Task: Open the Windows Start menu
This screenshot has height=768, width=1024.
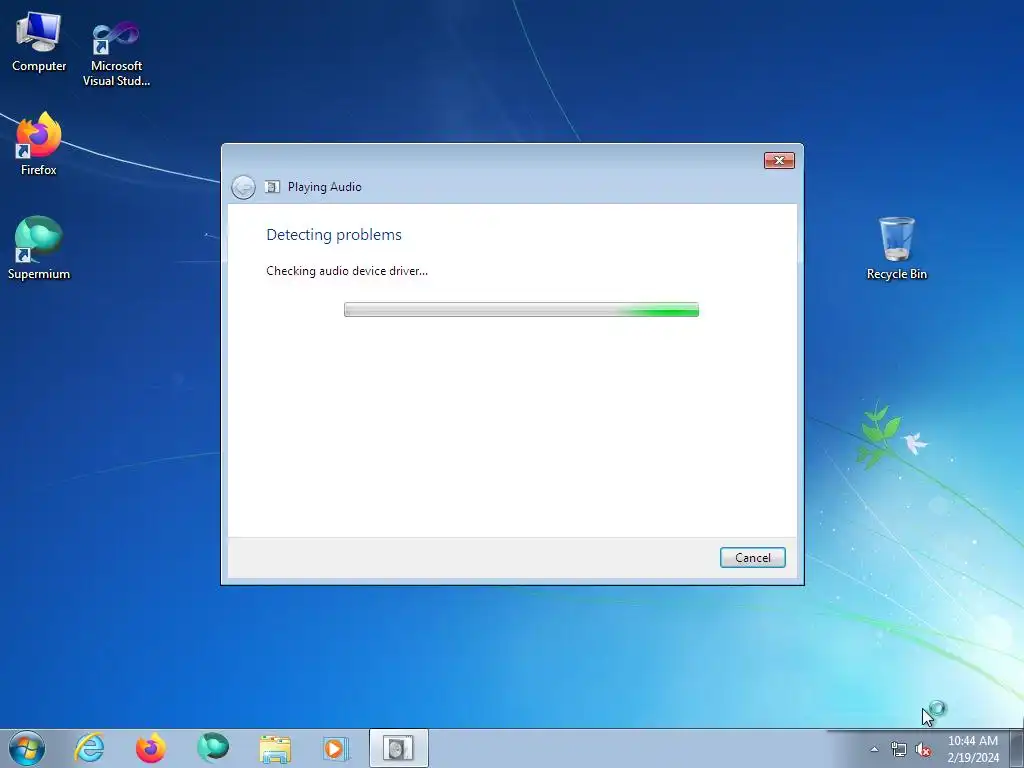Action: (x=27, y=748)
